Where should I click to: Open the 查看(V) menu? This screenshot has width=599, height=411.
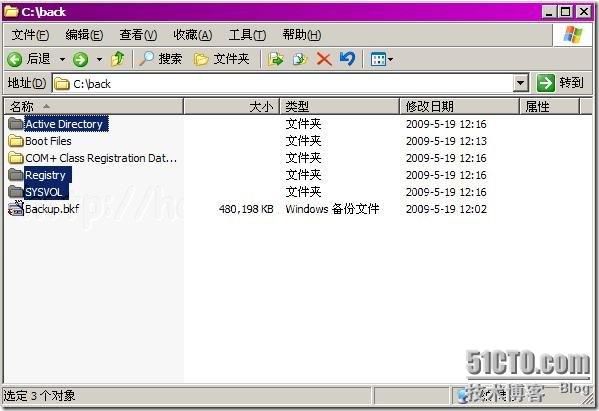tap(138, 35)
